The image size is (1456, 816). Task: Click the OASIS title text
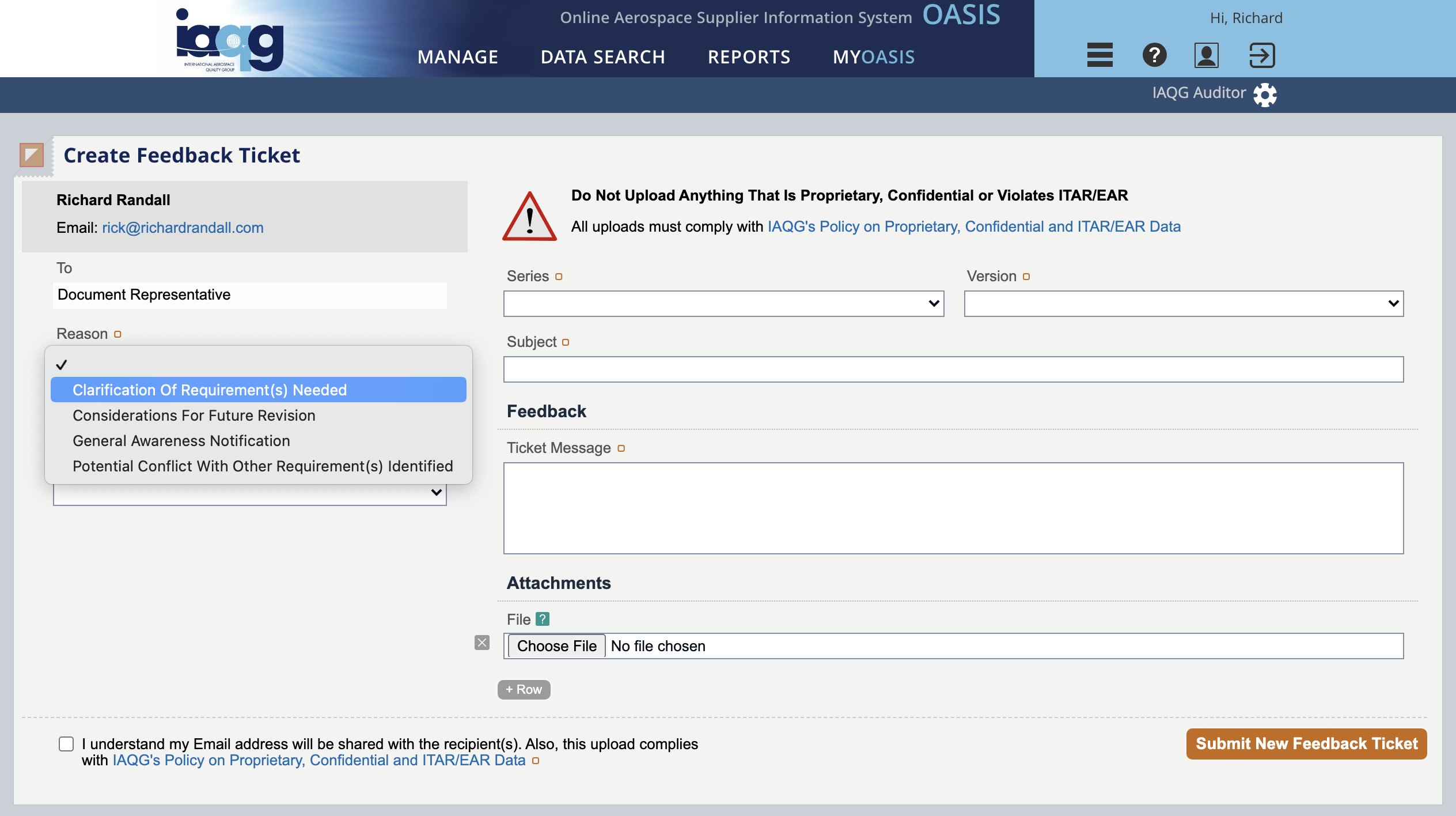[x=961, y=16]
